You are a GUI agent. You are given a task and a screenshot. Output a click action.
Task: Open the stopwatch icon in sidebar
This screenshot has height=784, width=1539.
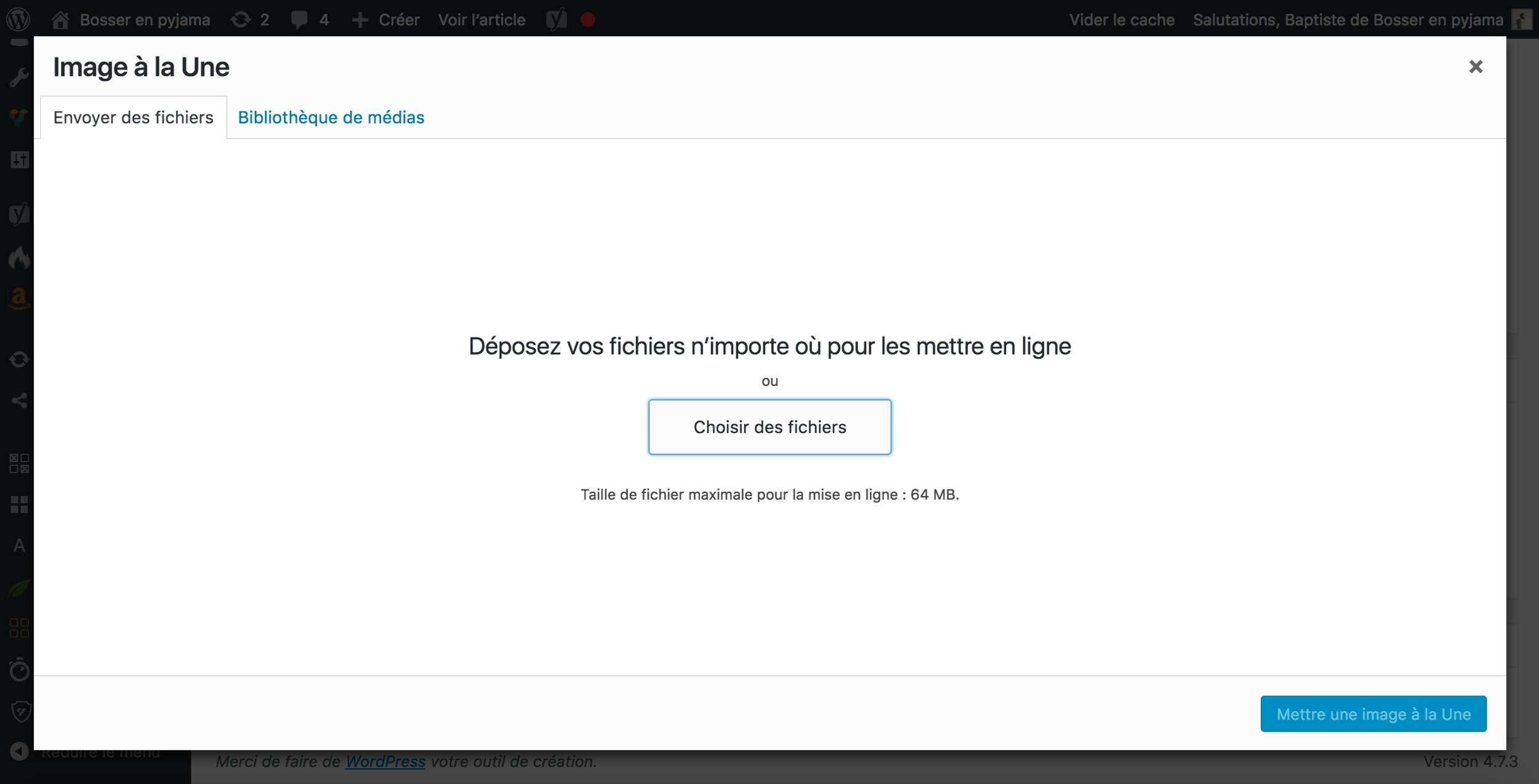point(19,670)
